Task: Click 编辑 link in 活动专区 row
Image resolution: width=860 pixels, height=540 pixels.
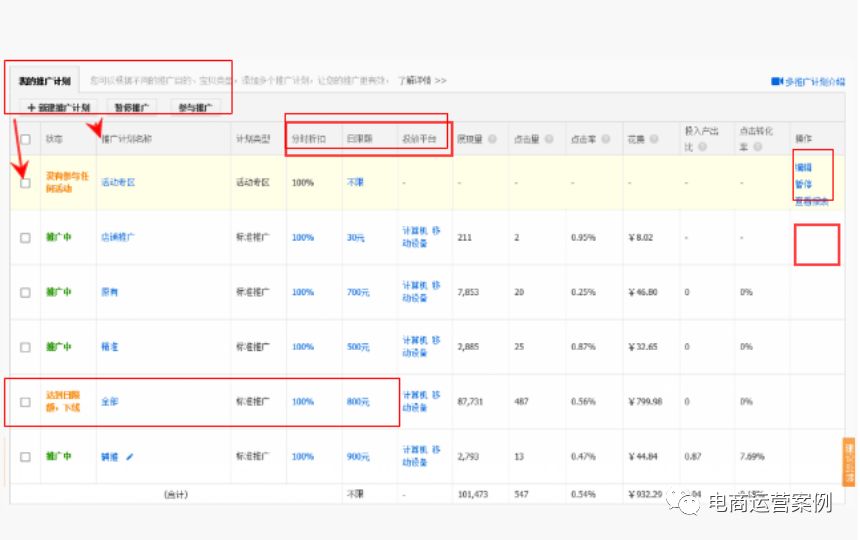Action: click(803, 167)
